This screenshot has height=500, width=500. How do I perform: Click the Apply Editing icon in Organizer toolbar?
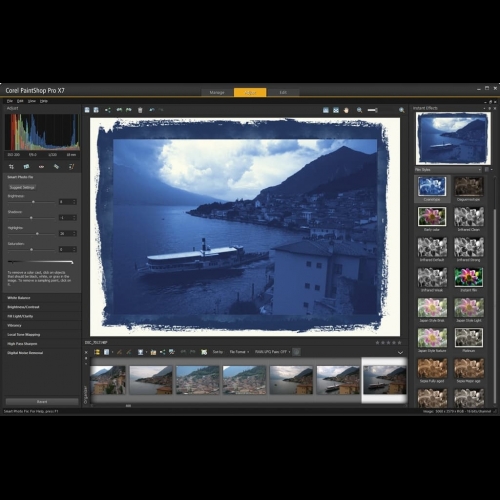pos(129,352)
